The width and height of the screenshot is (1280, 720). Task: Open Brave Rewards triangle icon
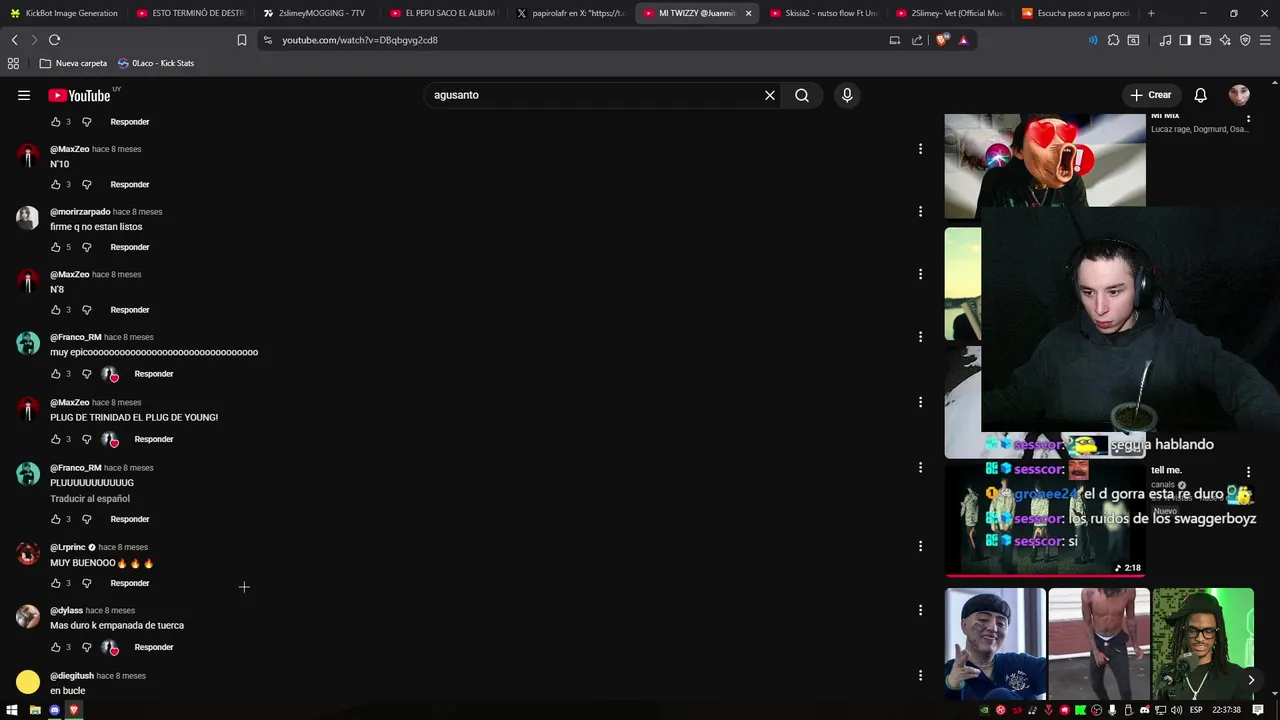963,40
